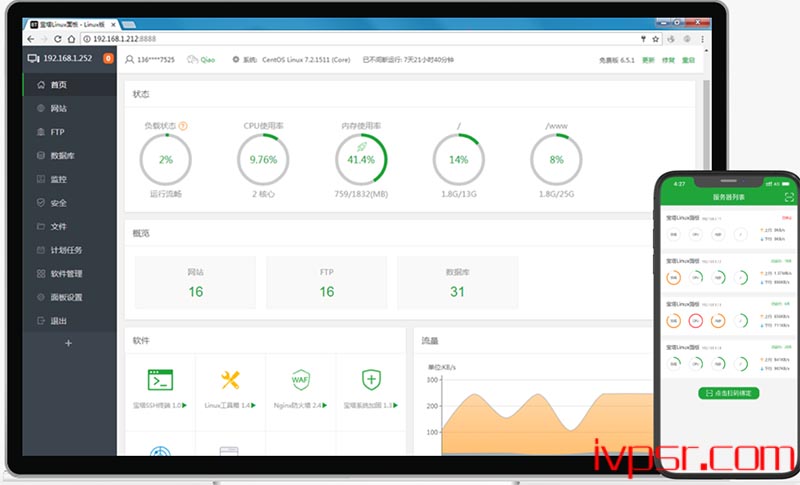Open the browser three-dot menu
Screen dimensions: 800x485
click(702, 39)
